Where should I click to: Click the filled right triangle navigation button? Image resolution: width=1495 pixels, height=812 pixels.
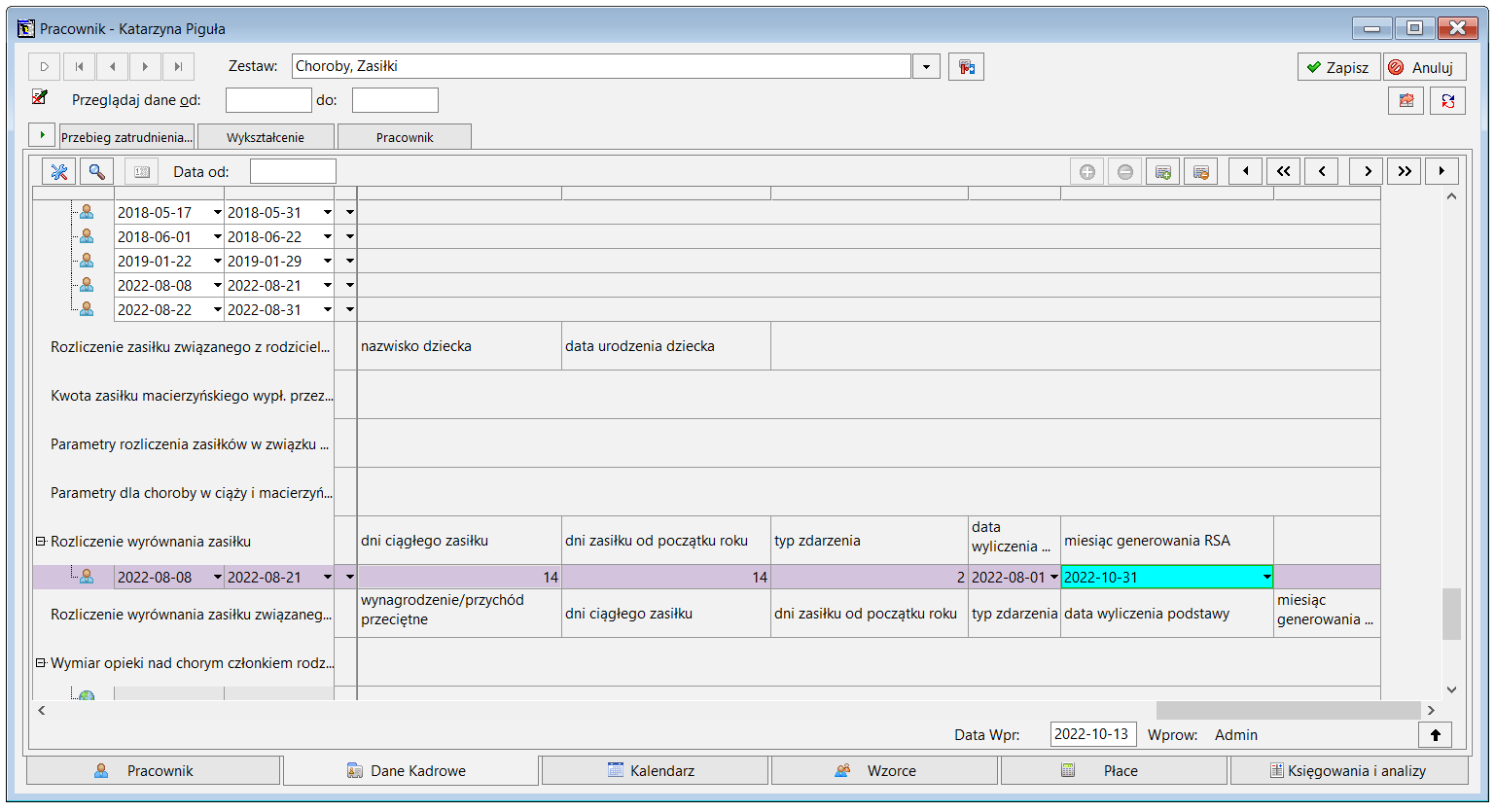tap(1442, 172)
